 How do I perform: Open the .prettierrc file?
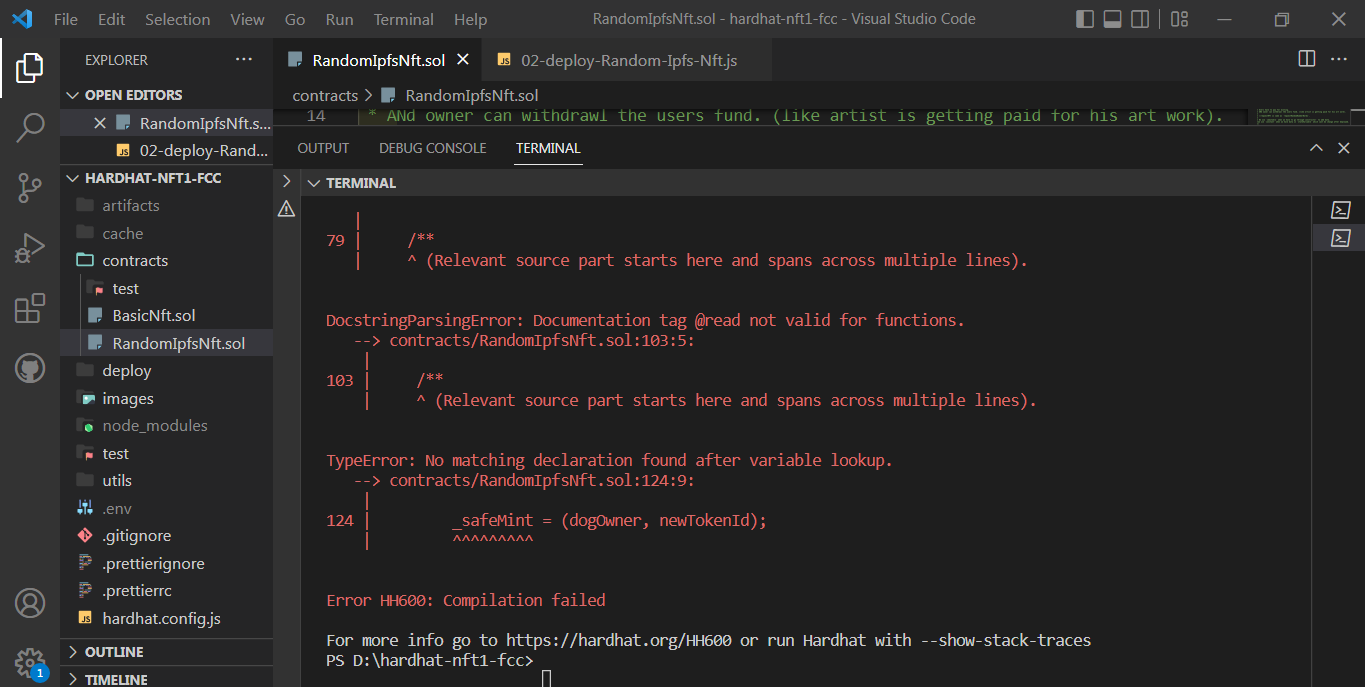click(137, 591)
